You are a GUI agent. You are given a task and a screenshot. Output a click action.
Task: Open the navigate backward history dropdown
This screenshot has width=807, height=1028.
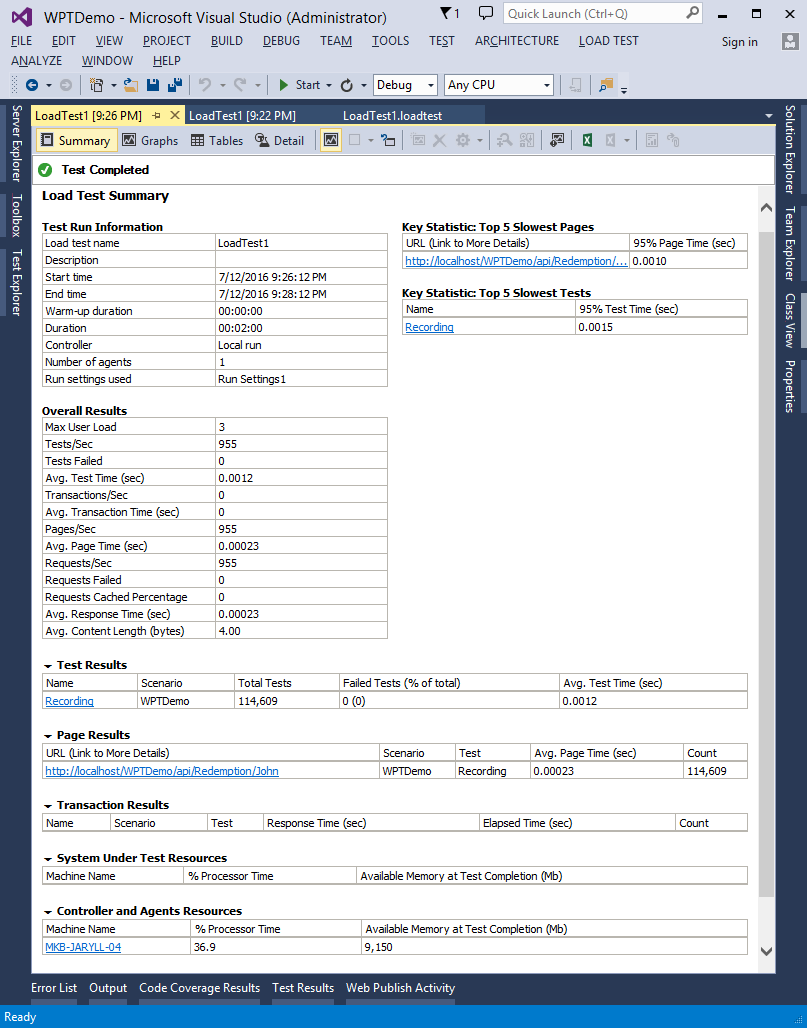(49, 86)
